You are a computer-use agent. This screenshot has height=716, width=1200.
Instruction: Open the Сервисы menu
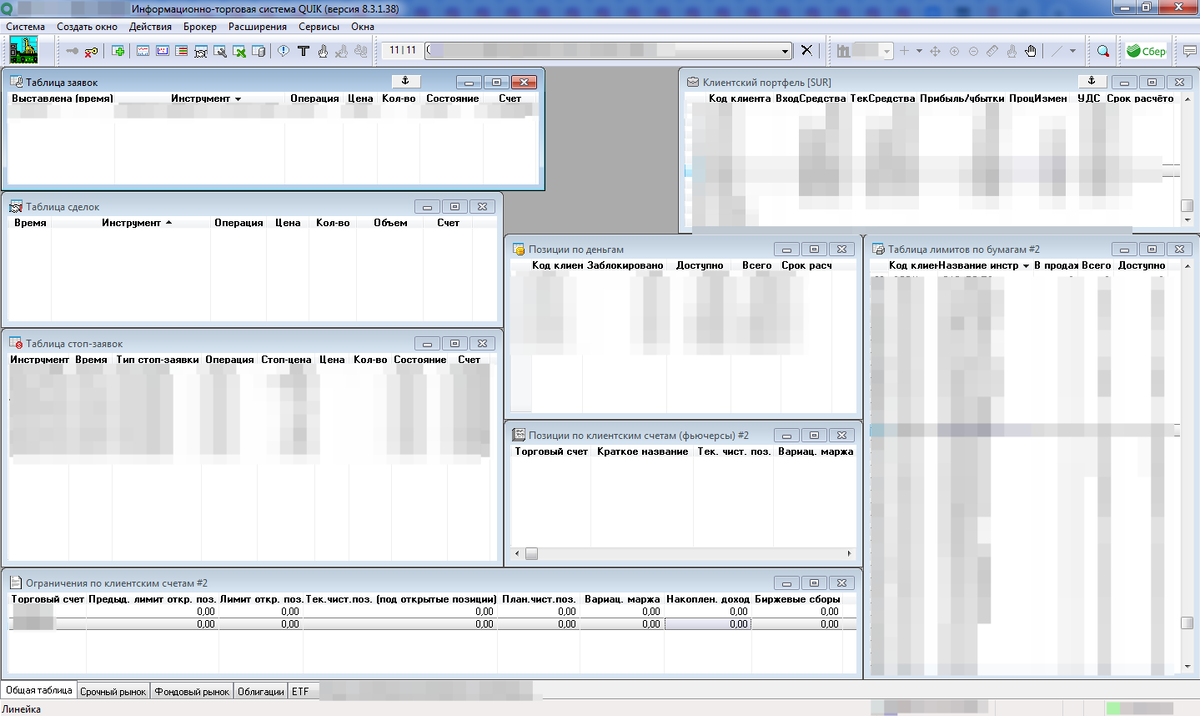click(319, 27)
